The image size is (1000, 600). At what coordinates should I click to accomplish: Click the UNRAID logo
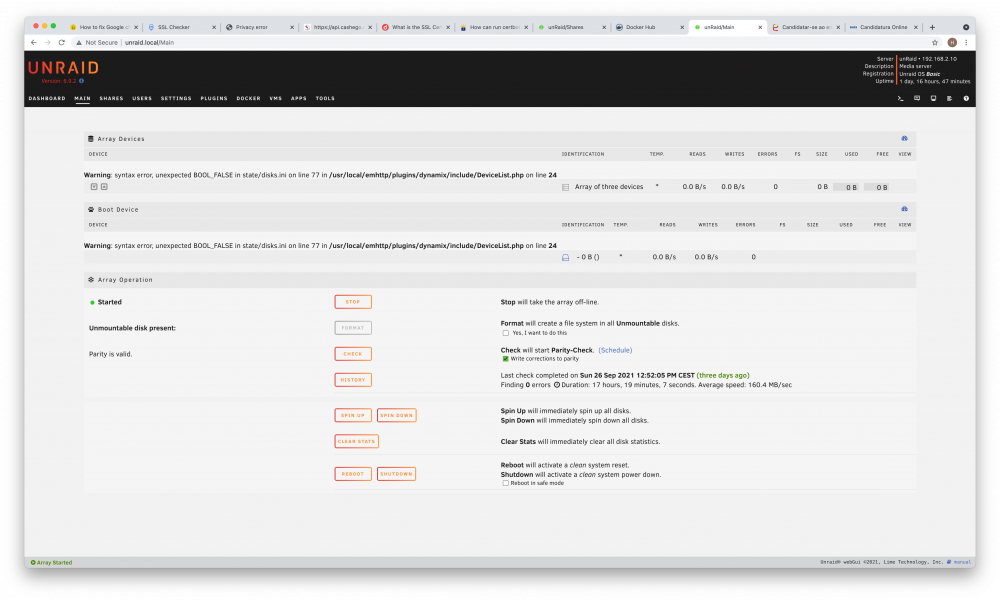[63, 68]
